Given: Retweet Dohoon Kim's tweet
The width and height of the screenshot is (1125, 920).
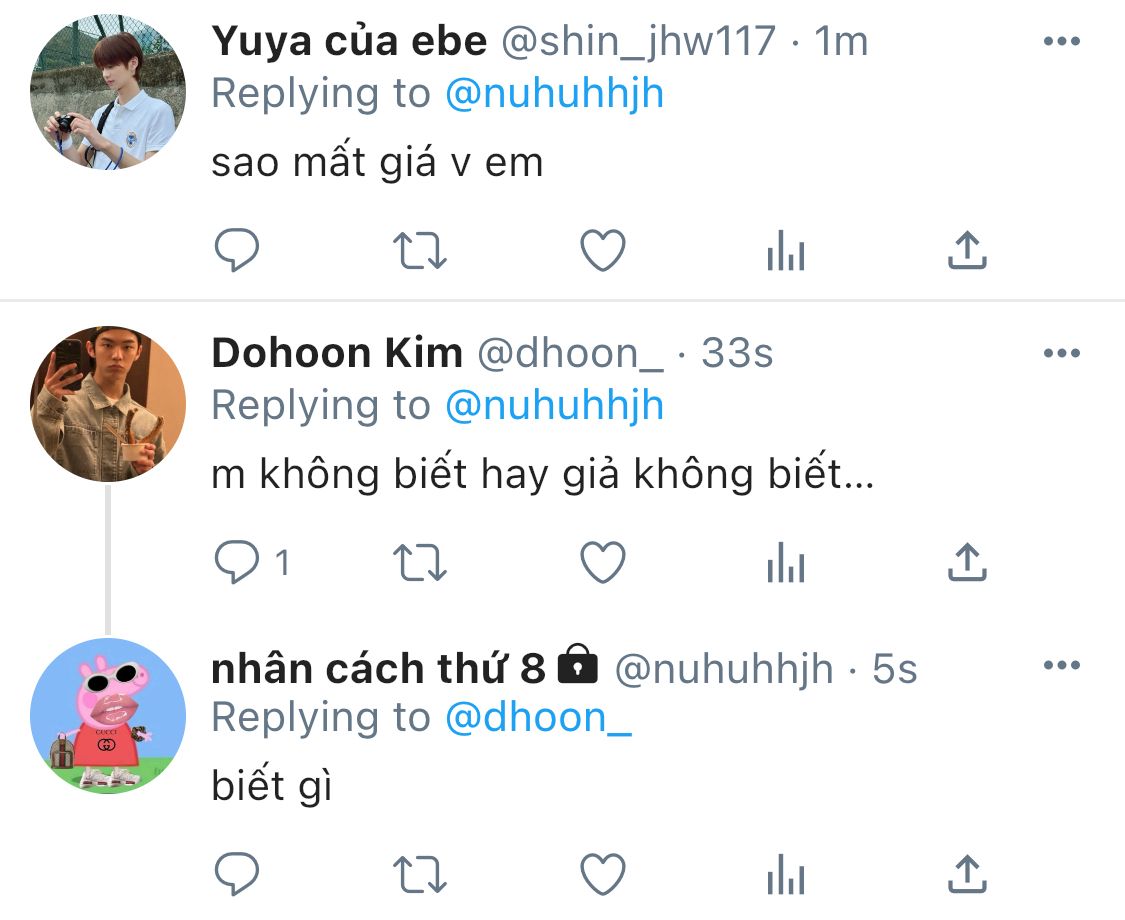Looking at the screenshot, I should pyautogui.click(x=420, y=563).
